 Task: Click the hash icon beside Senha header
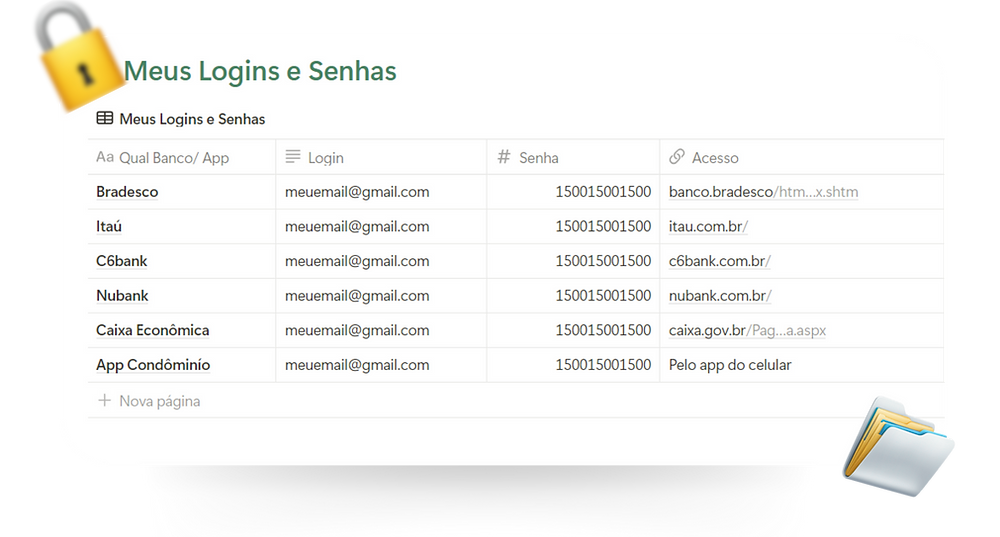coord(504,157)
